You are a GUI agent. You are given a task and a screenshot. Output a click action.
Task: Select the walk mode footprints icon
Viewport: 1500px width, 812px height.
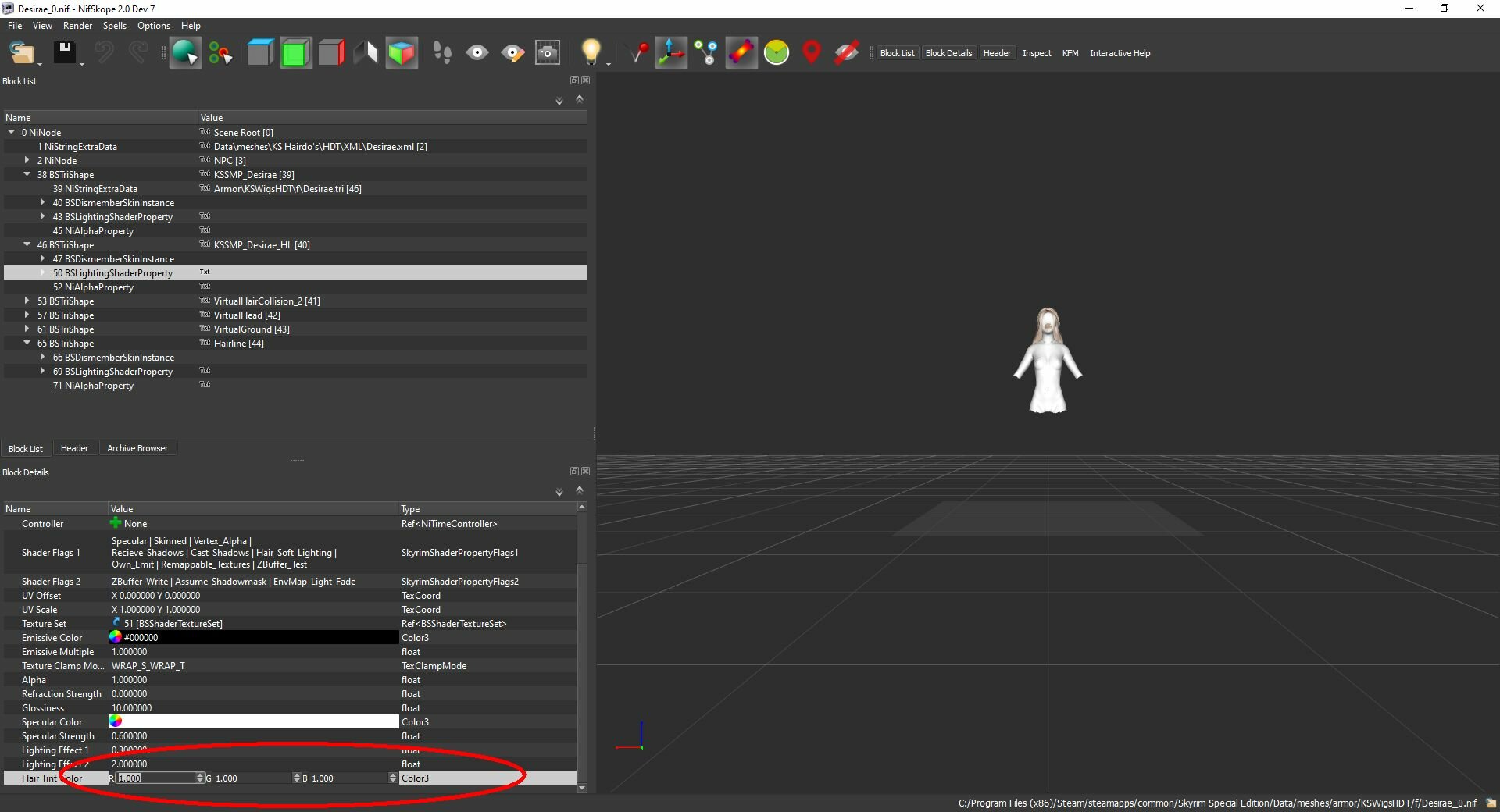pyautogui.click(x=442, y=53)
